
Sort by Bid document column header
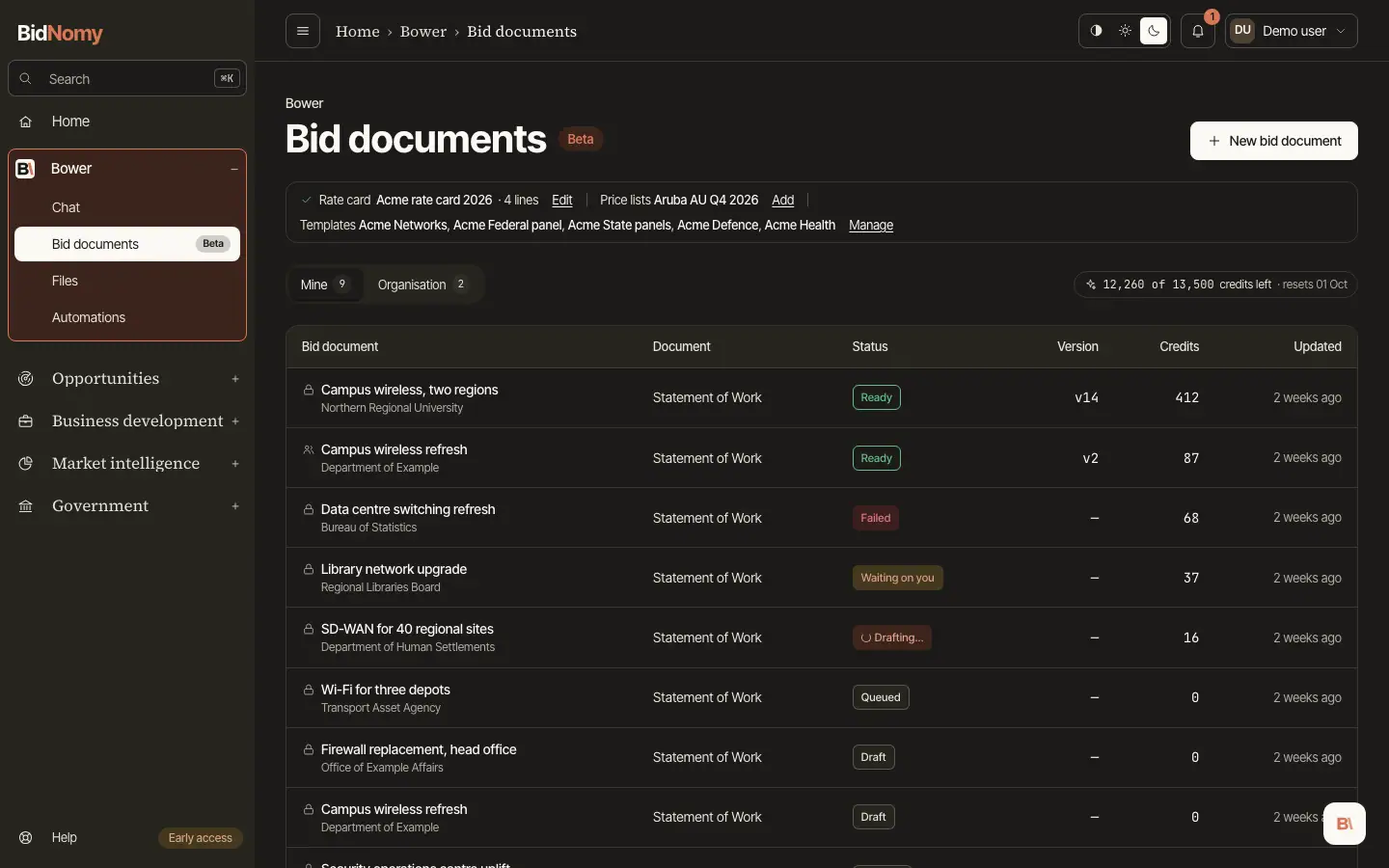coord(340,346)
